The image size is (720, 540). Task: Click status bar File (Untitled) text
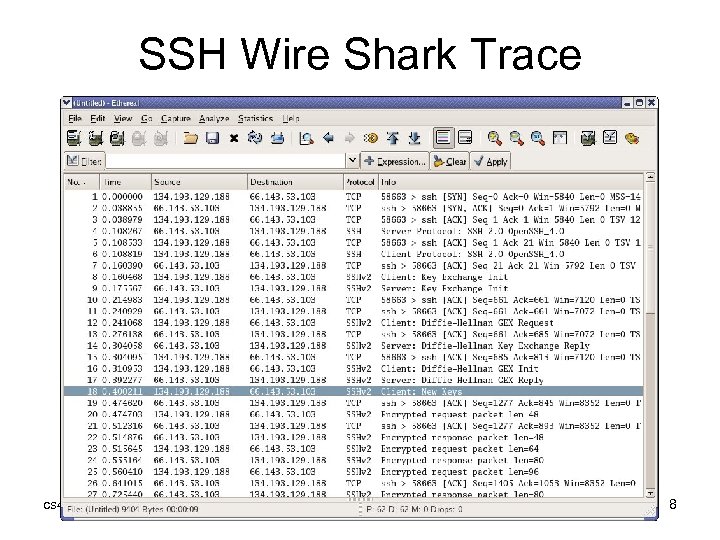click(x=133, y=509)
